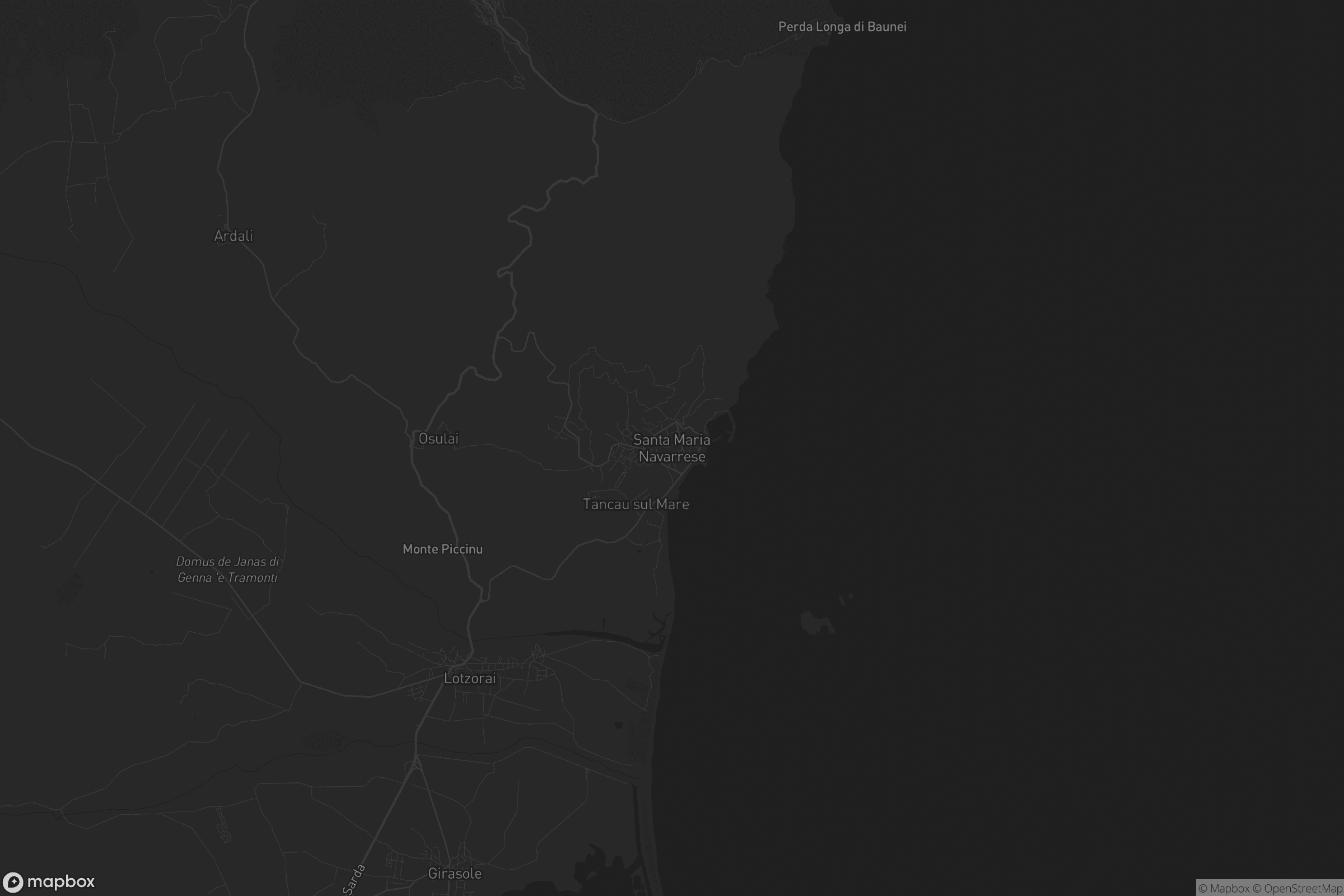This screenshot has height=896, width=1344.
Task: Click the Perda Longa di Baunei label
Action: click(x=842, y=26)
